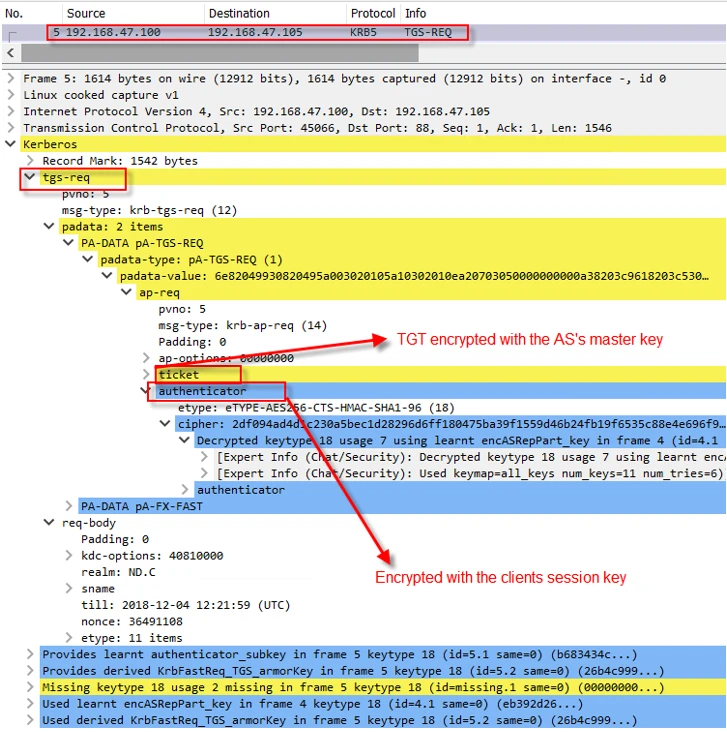Click the Destination column header

(x=238, y=14)
